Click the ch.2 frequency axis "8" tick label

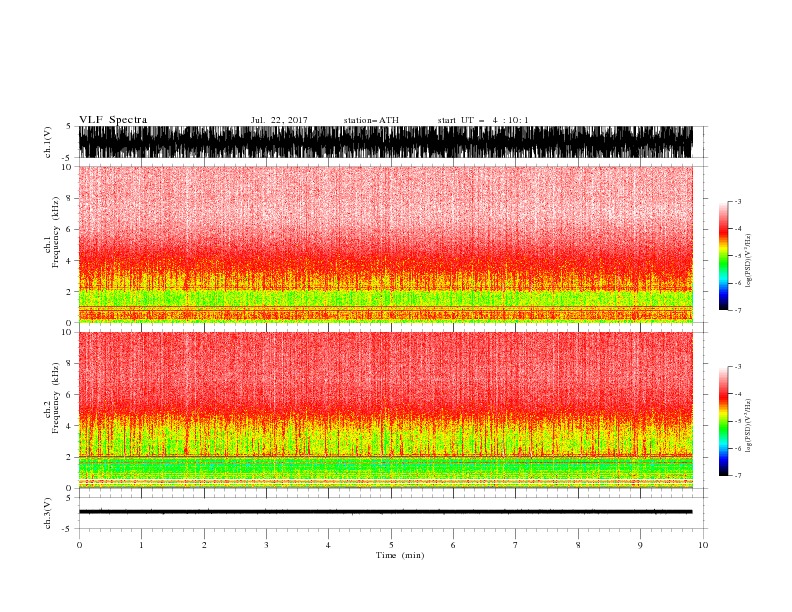tap(69, 364)
